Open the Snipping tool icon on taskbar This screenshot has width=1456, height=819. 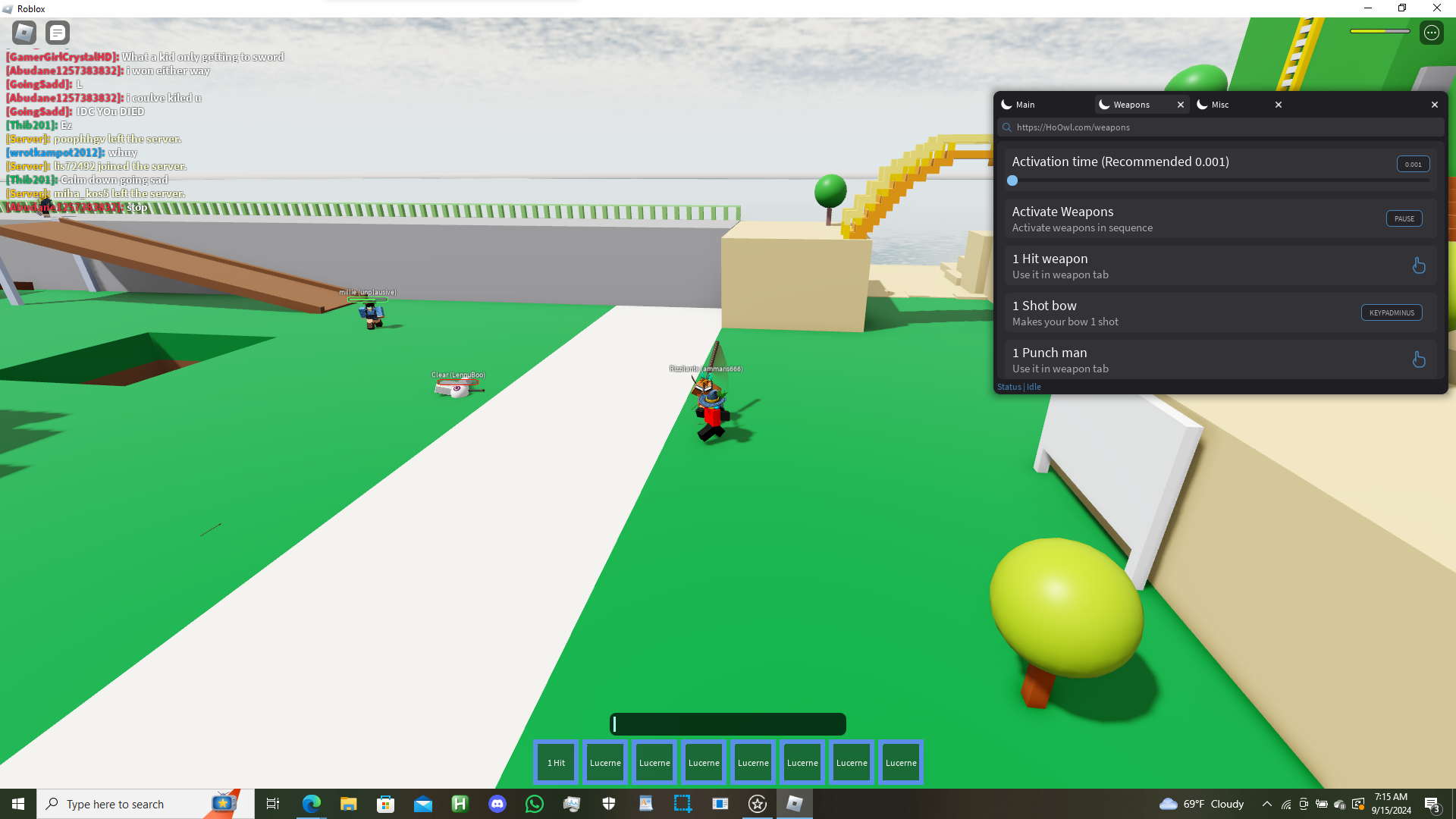682,804
